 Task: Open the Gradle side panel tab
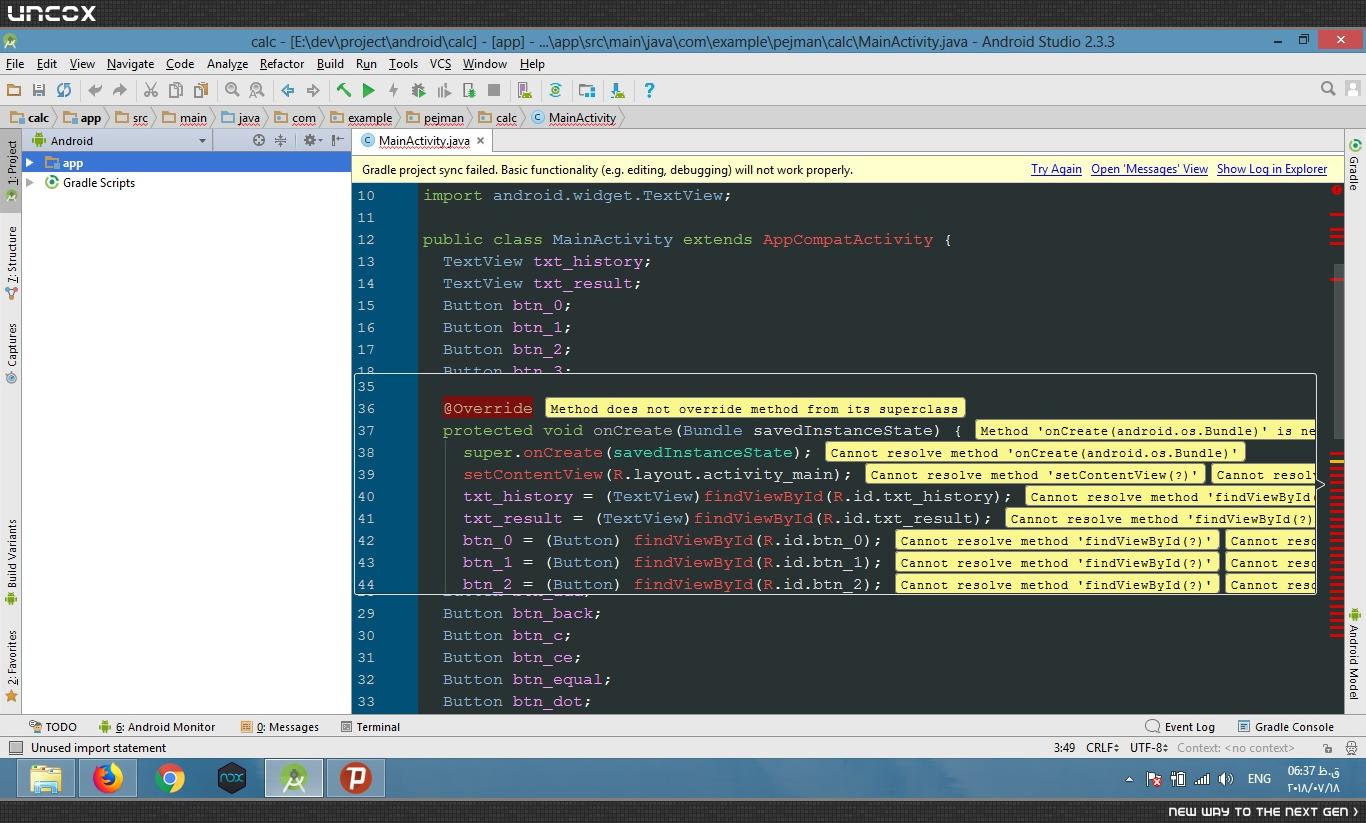coord(1355,165)
